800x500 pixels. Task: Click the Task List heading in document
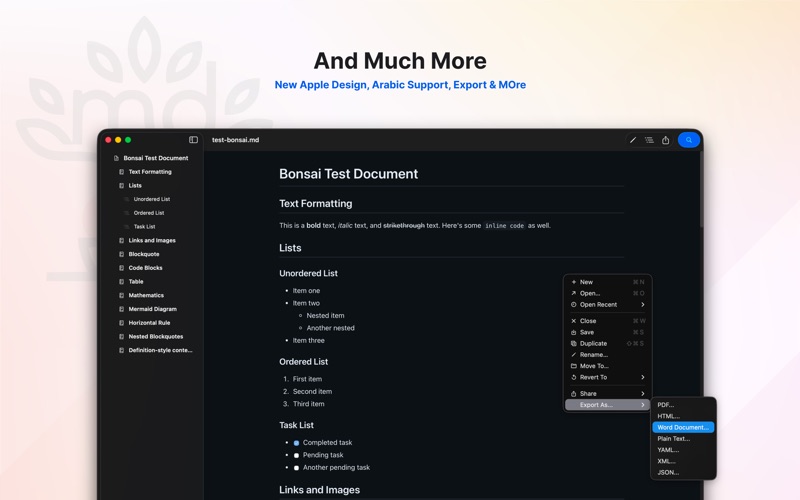[296, 425]
